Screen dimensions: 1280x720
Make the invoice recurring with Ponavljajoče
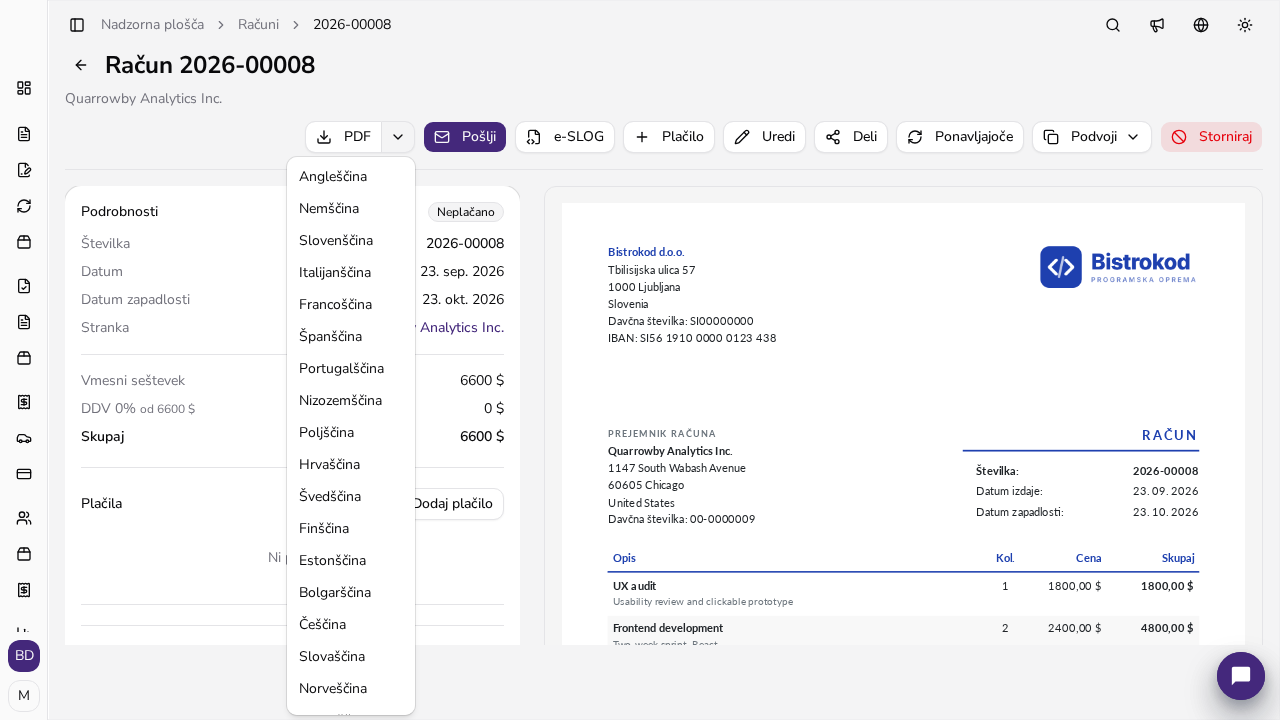(x=960, y=137)
